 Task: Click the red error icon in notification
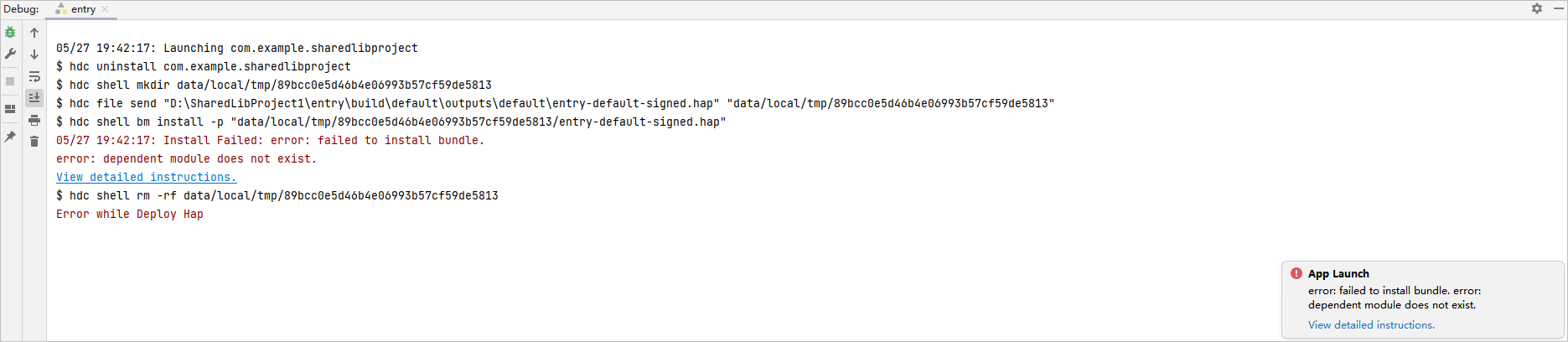coord(1296,273)
